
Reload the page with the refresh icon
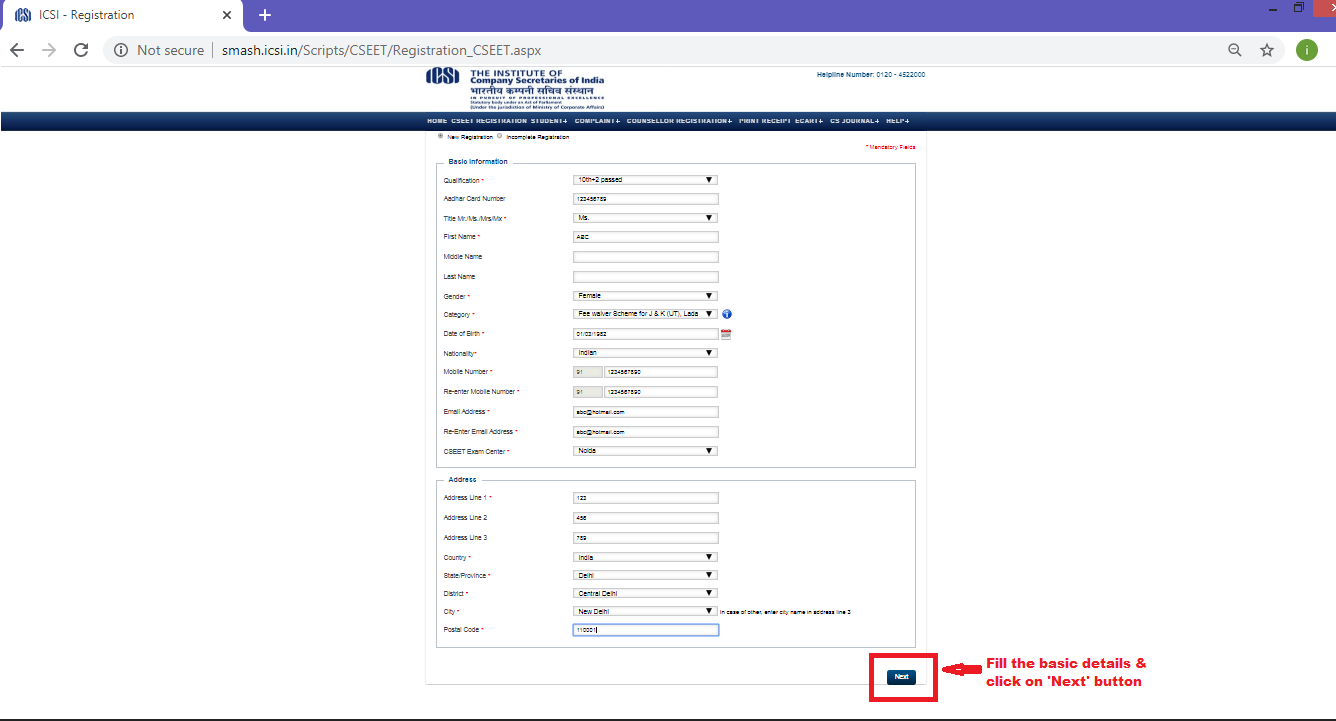[x=81, y=50]
